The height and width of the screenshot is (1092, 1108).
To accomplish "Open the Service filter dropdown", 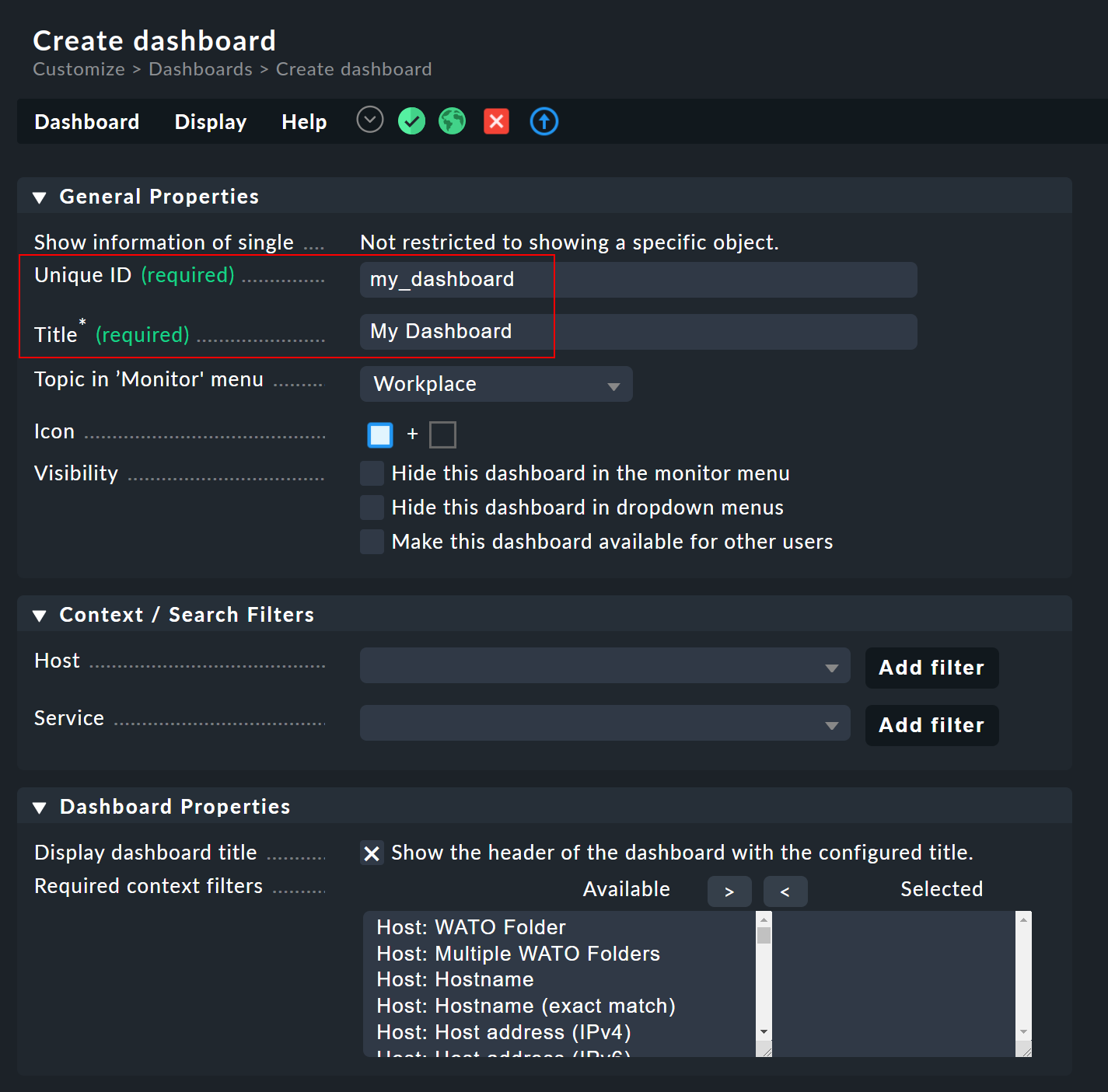I will click(605, 723).
